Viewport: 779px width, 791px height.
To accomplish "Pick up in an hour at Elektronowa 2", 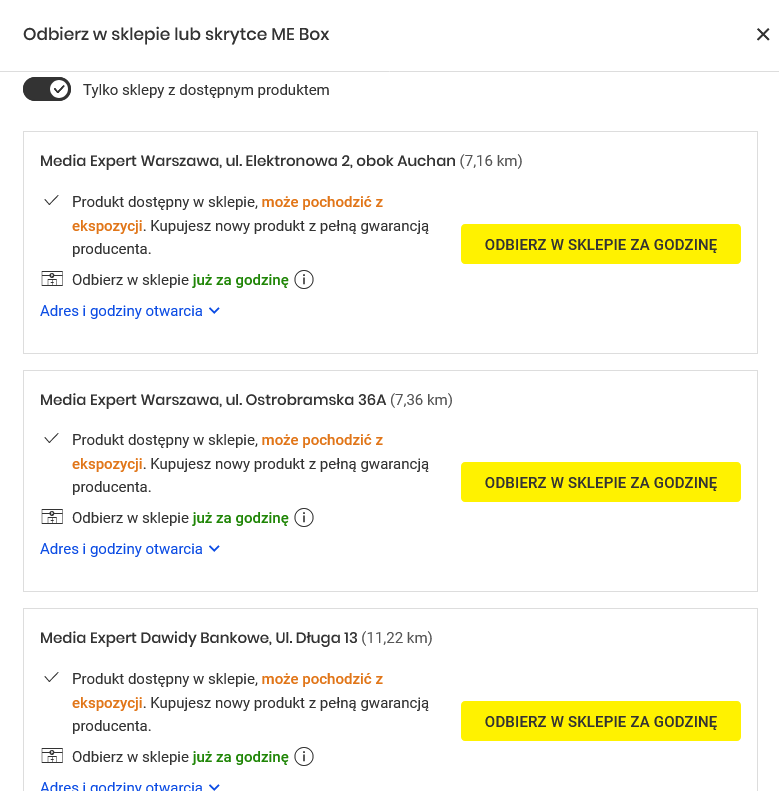I will click(x=601, y=244).
